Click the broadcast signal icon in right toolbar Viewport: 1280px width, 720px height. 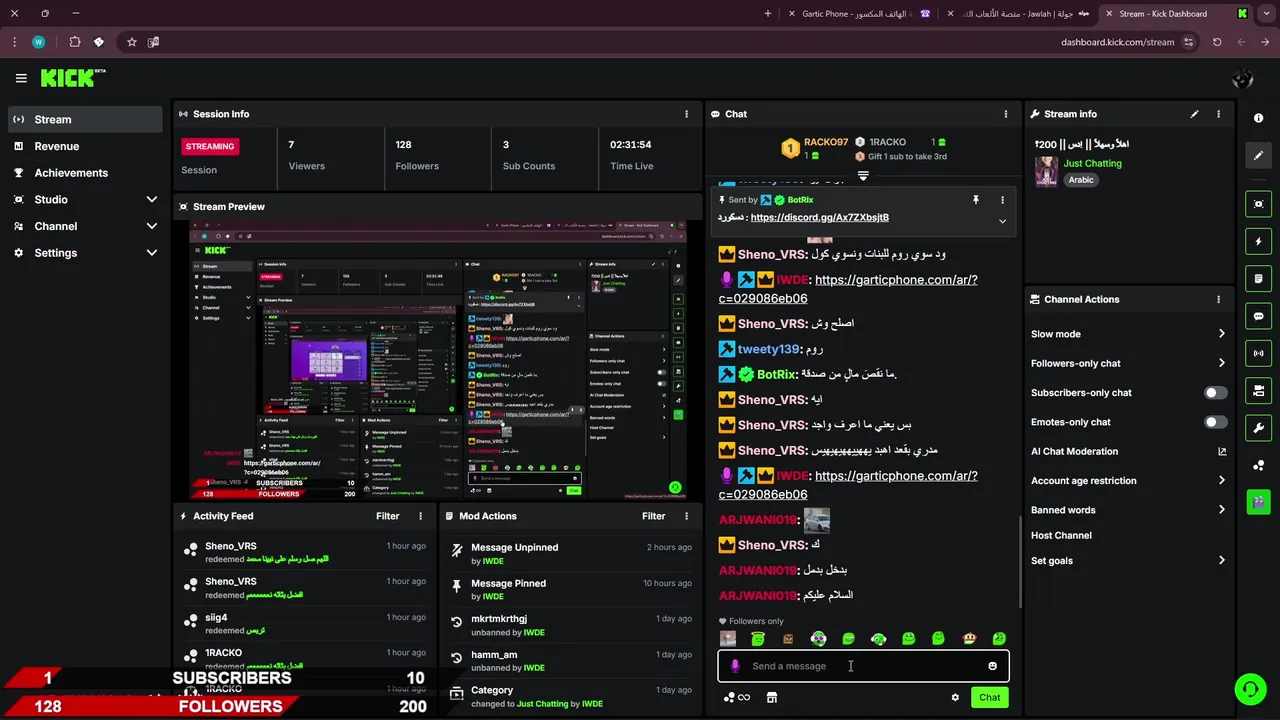[1258, 353]
